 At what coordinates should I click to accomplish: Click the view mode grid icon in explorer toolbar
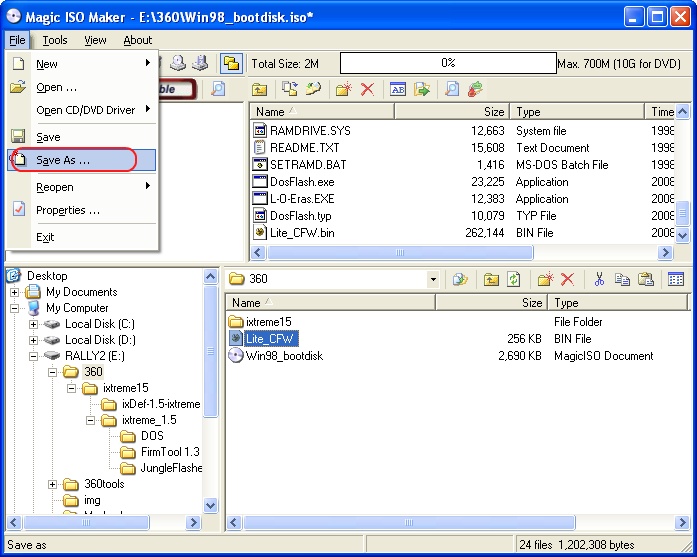click(x=676, y=280)
